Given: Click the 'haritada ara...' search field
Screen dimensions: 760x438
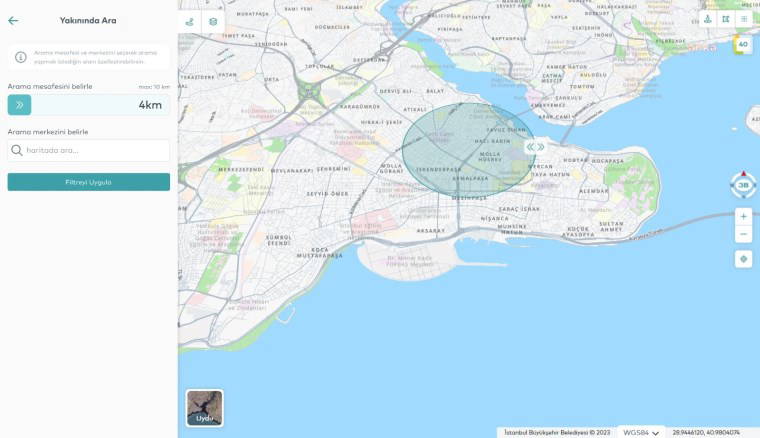Looking at the screenshot, I should point(89,151).
